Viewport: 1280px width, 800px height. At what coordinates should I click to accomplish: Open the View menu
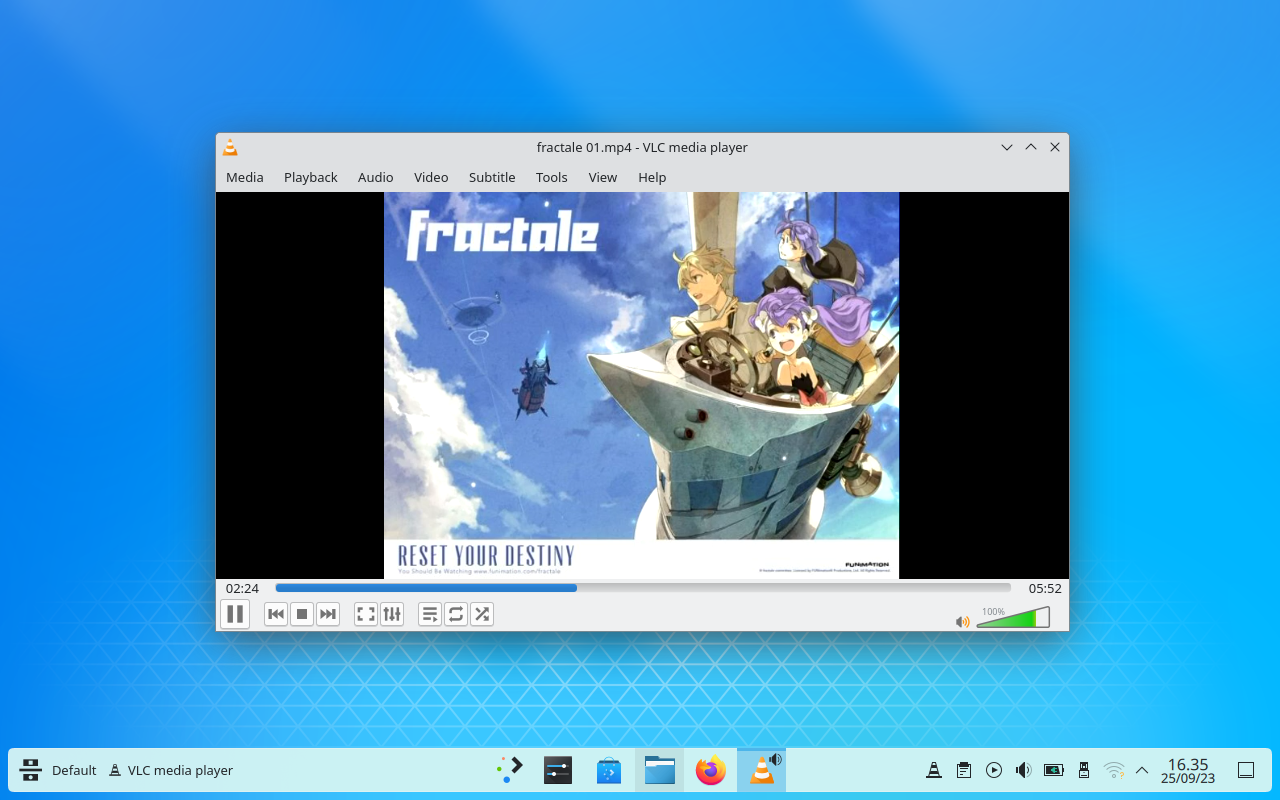[x=603, y=177]
